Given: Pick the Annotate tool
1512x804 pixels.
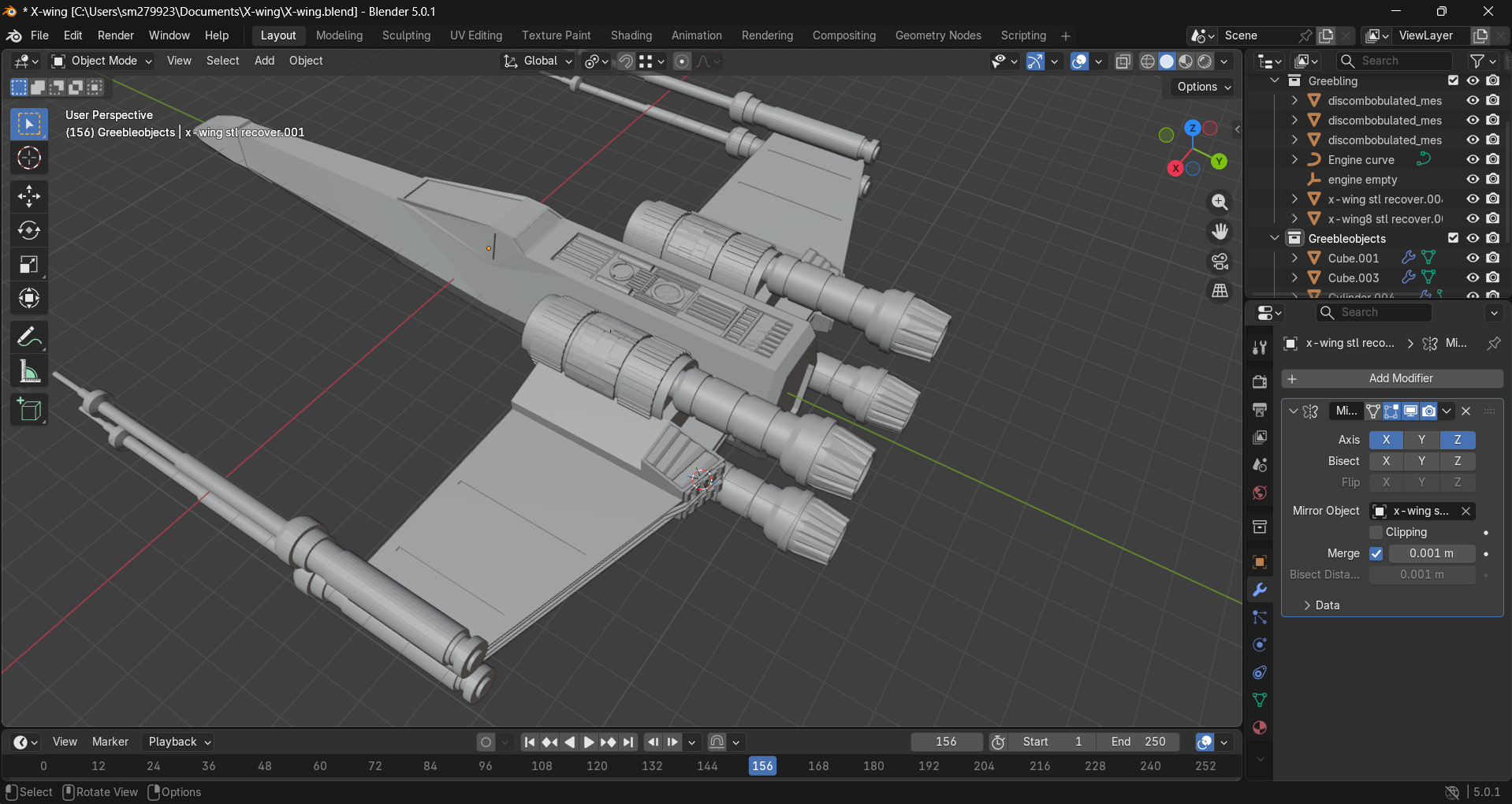Looking at the screenshot, I should click(29, 337).
